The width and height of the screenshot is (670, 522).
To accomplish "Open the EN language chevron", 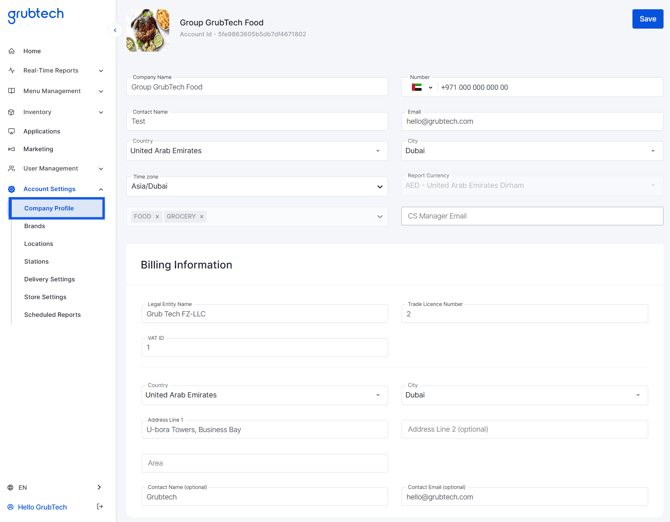I will [99, 487].
